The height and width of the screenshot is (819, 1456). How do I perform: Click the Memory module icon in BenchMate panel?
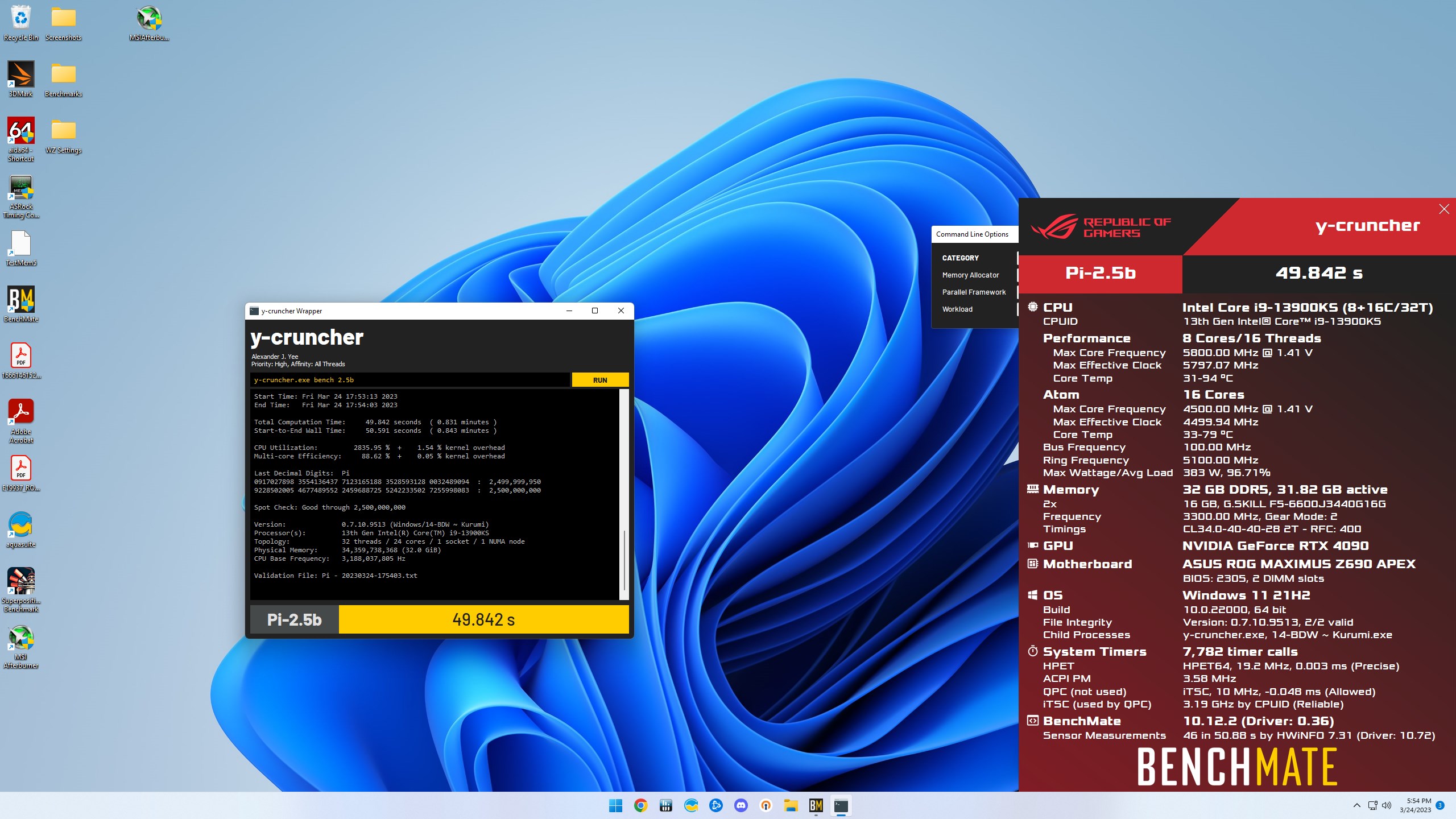point(1033,489)
